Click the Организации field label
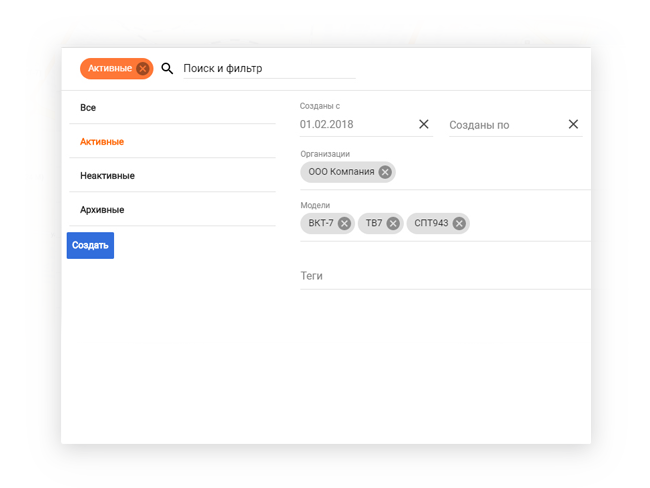Image resolution: width=650 pixels, height=488 pixels. click(x=325, y=154)
